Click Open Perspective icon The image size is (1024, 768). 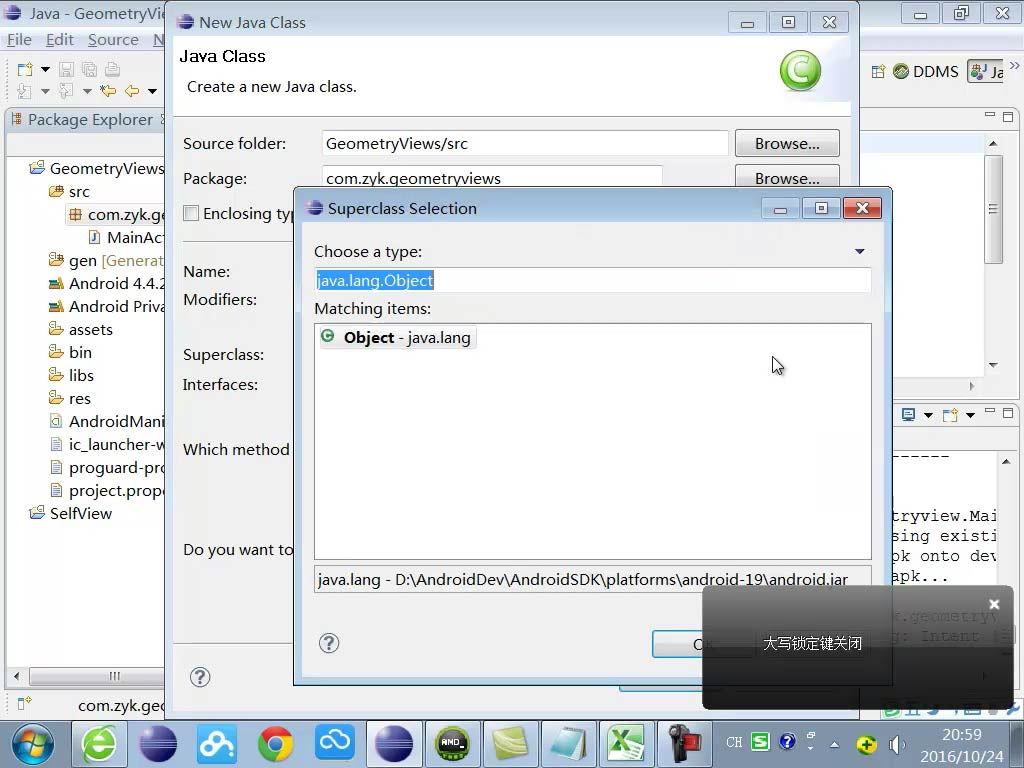click(878, 71)
